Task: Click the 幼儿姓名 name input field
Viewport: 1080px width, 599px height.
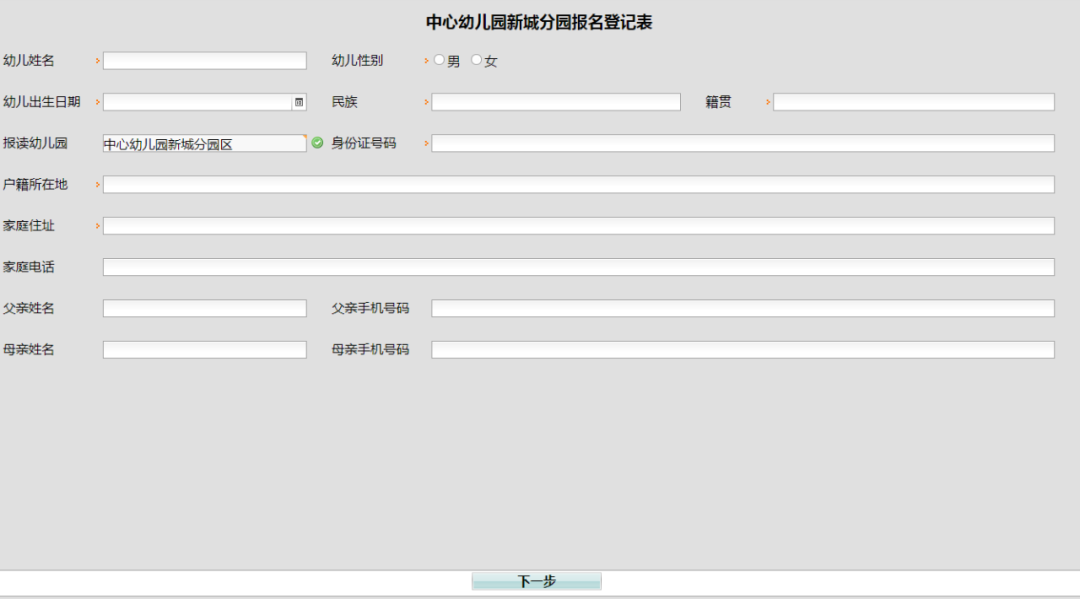Action: coord(204,60)
